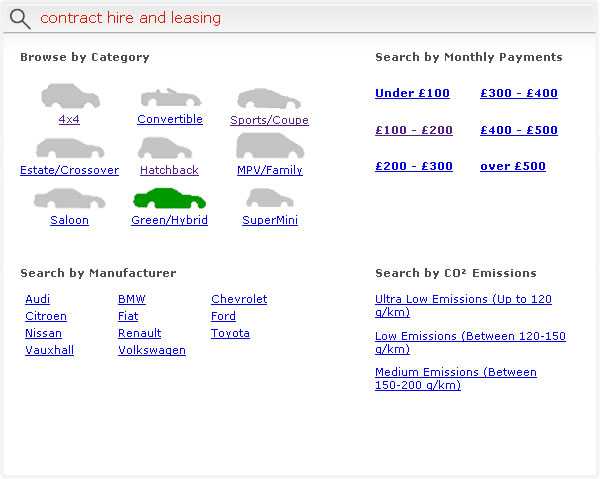Select Renault manufacturer link

tap(139, 333)
